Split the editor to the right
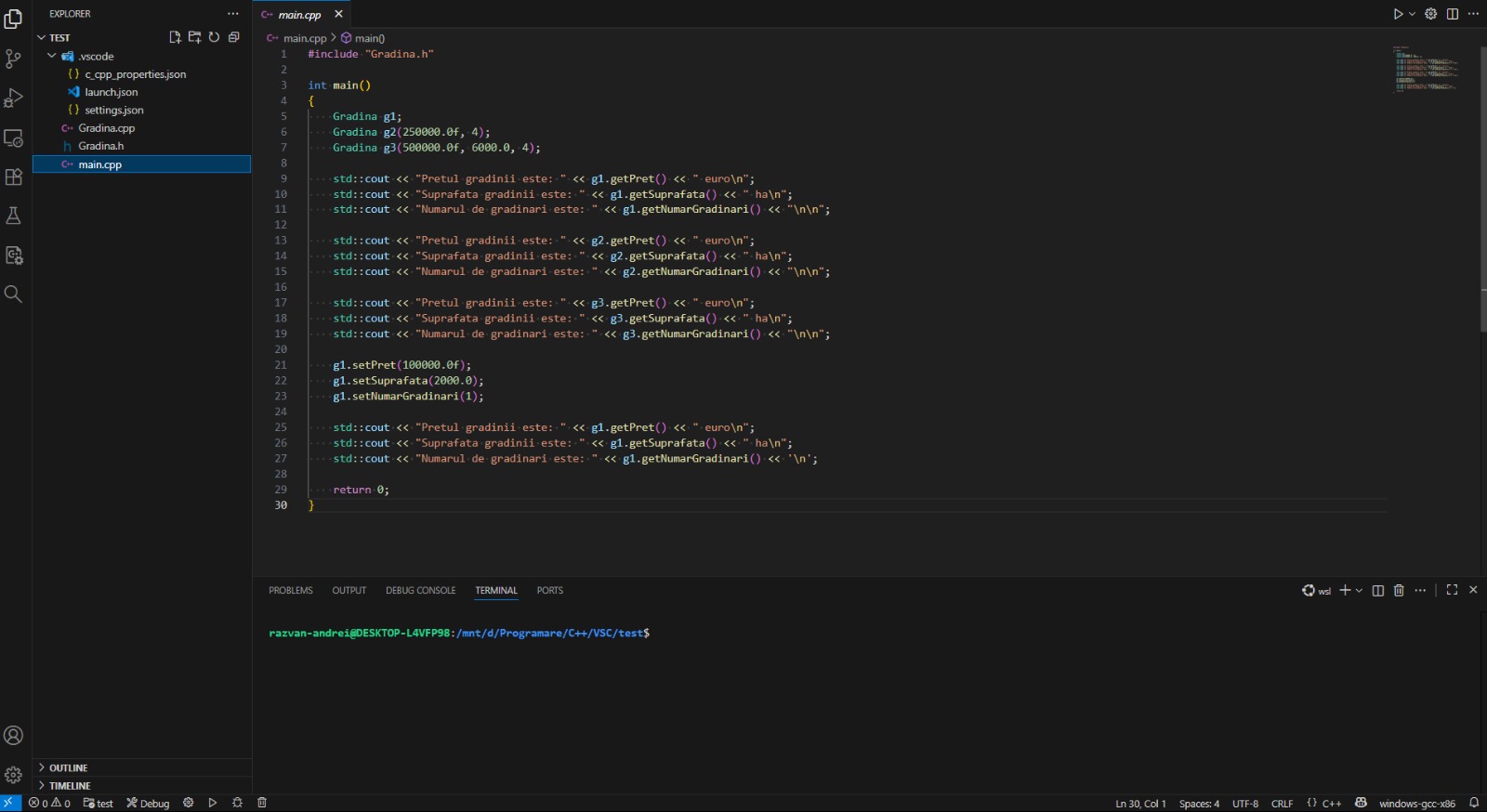The height and width of the screenshot is (812, 1487). 1452,14
